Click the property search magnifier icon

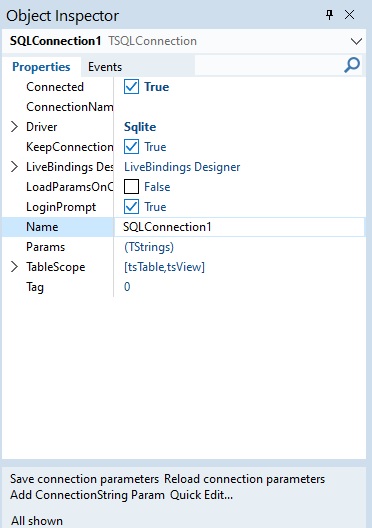click(352, 65)
